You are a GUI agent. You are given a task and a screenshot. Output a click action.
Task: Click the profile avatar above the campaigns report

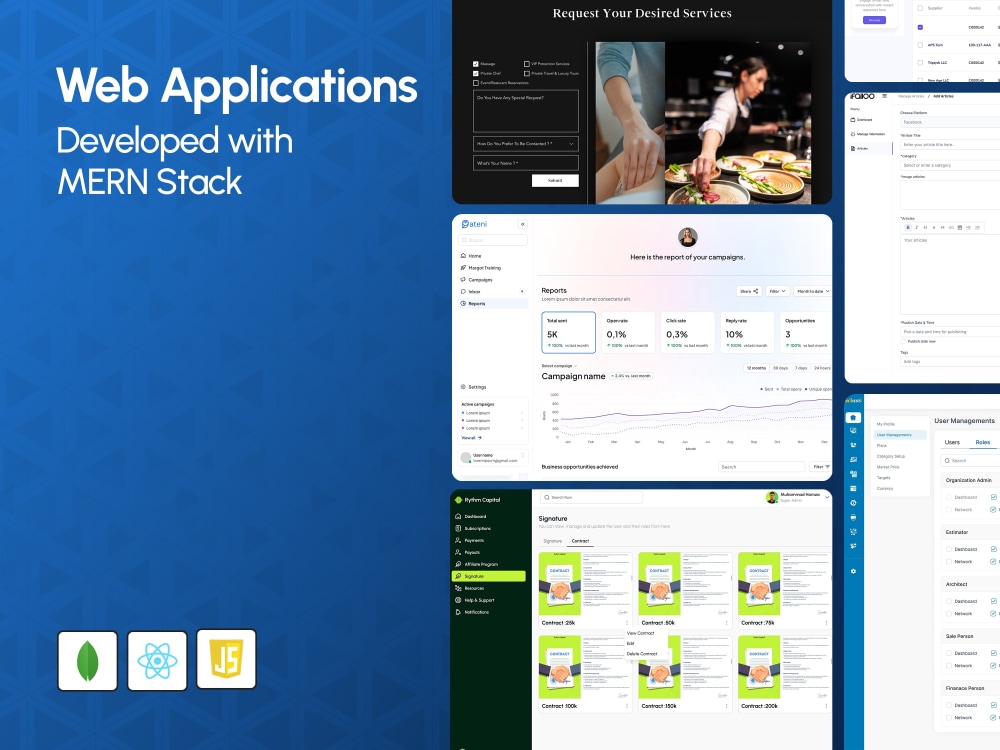click(x=687, y=237)
